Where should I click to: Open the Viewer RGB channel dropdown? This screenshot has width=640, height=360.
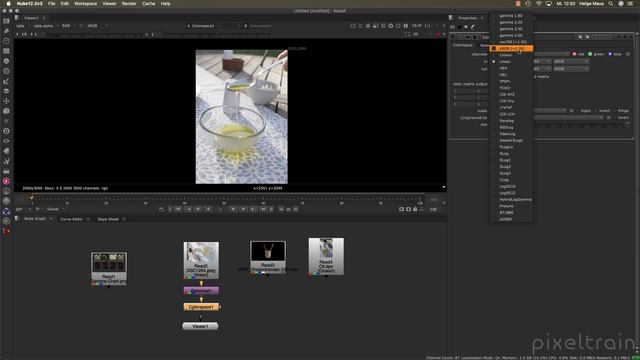pyautogui.click(x=67, y=26)
